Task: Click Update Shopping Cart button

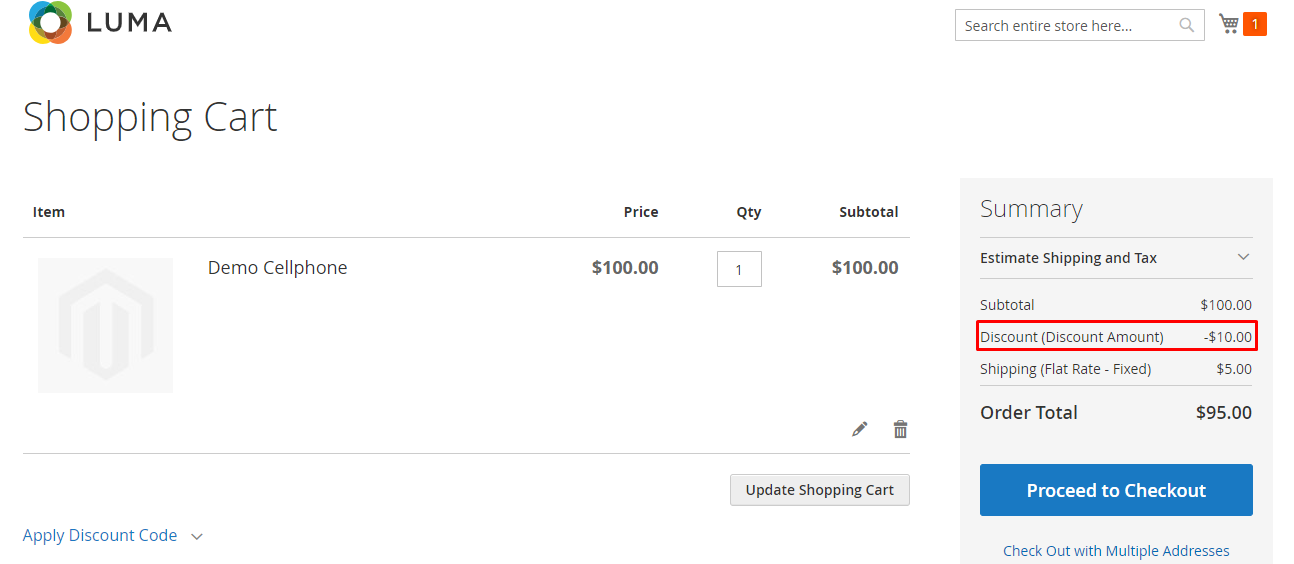Action: tap(820, 490)
